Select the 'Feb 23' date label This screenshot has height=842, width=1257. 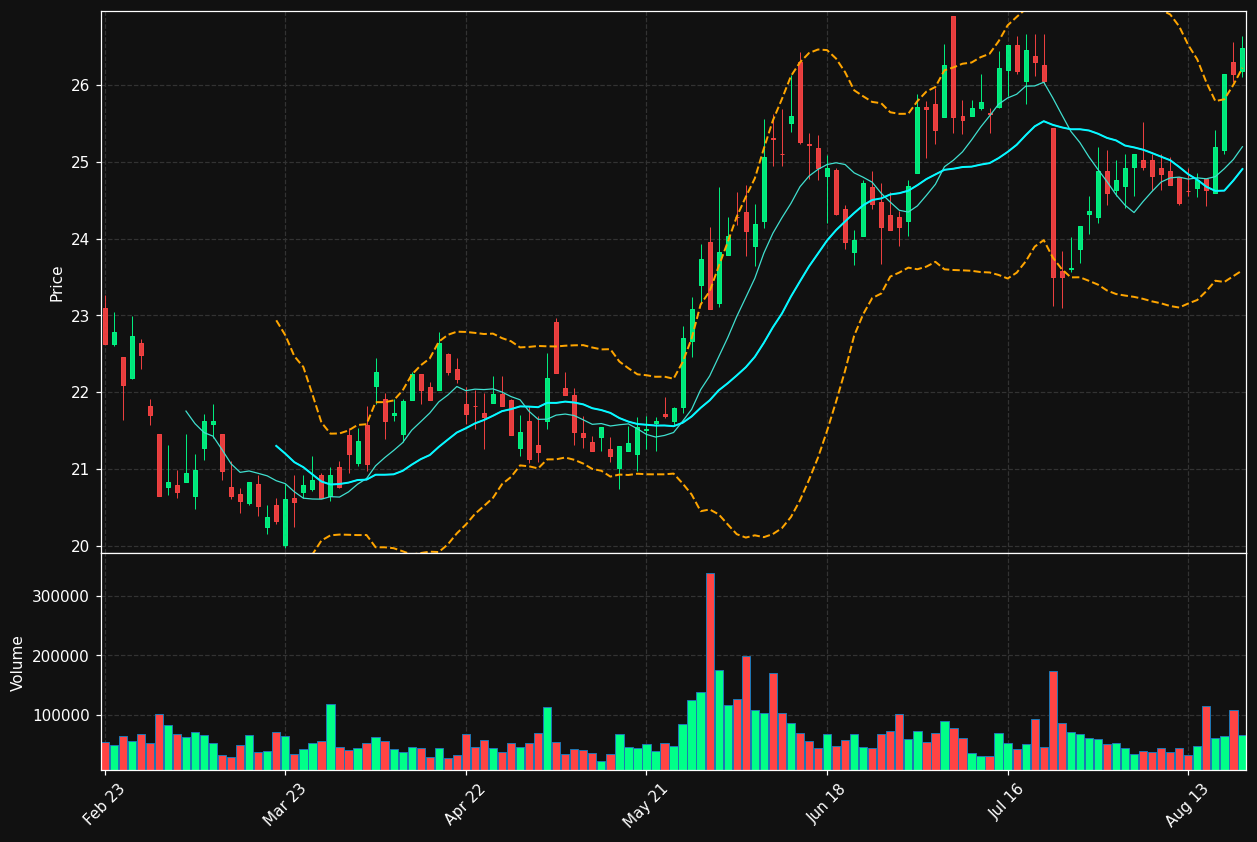point(104,805)
